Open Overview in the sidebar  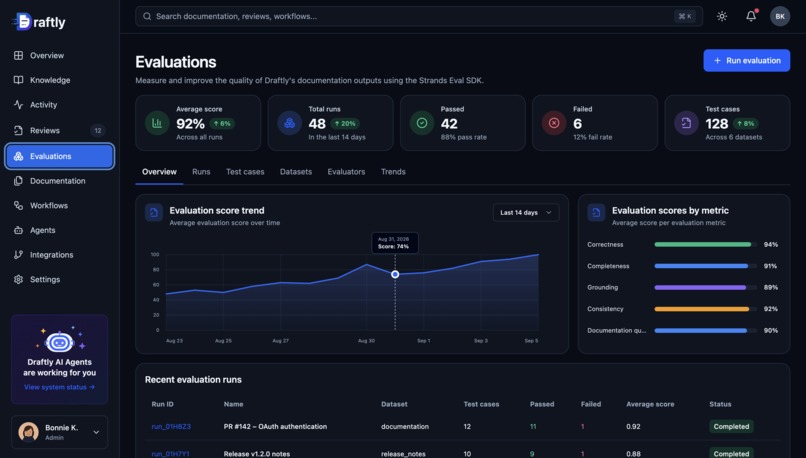click(60, 56)
